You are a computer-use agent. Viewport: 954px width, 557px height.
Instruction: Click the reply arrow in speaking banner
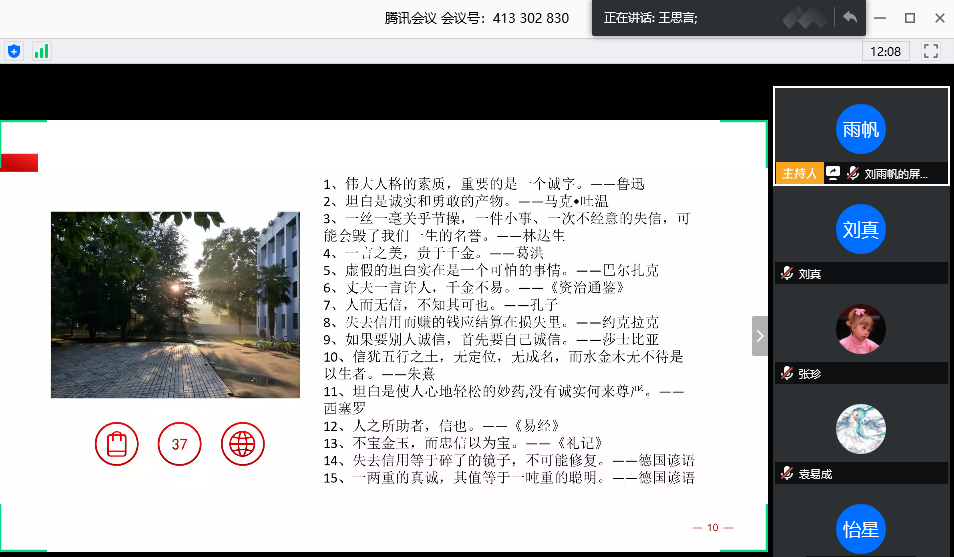[x=849, y=18]
